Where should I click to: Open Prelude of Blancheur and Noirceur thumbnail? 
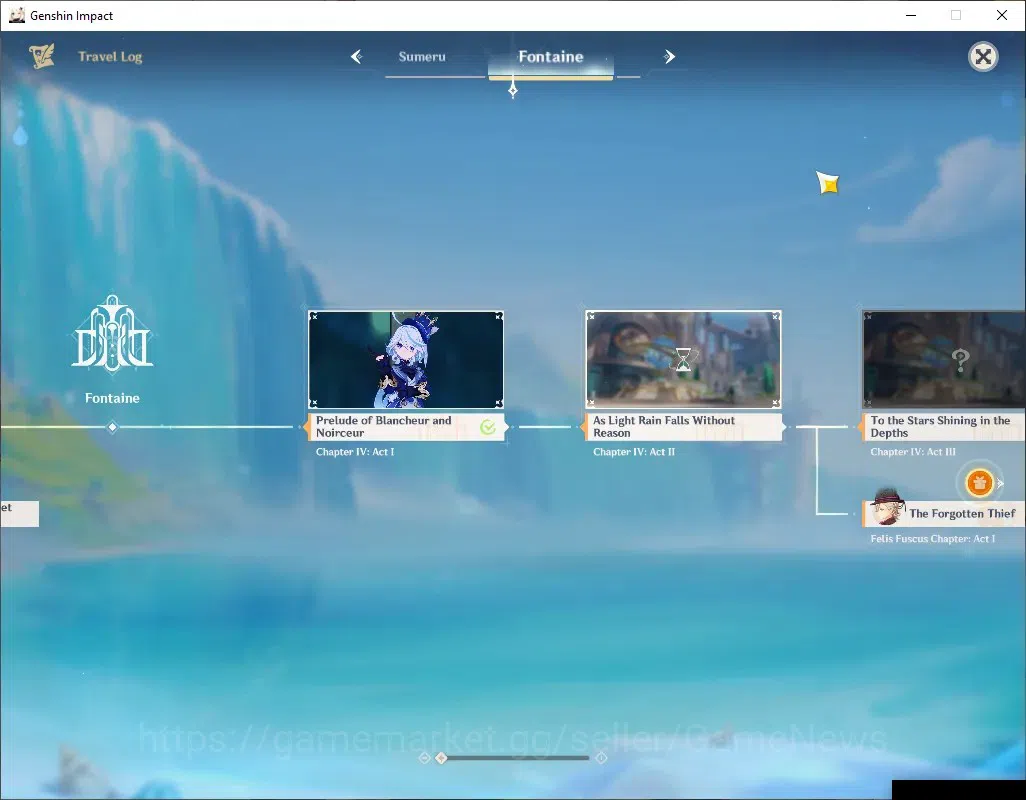tap(406, 360)
